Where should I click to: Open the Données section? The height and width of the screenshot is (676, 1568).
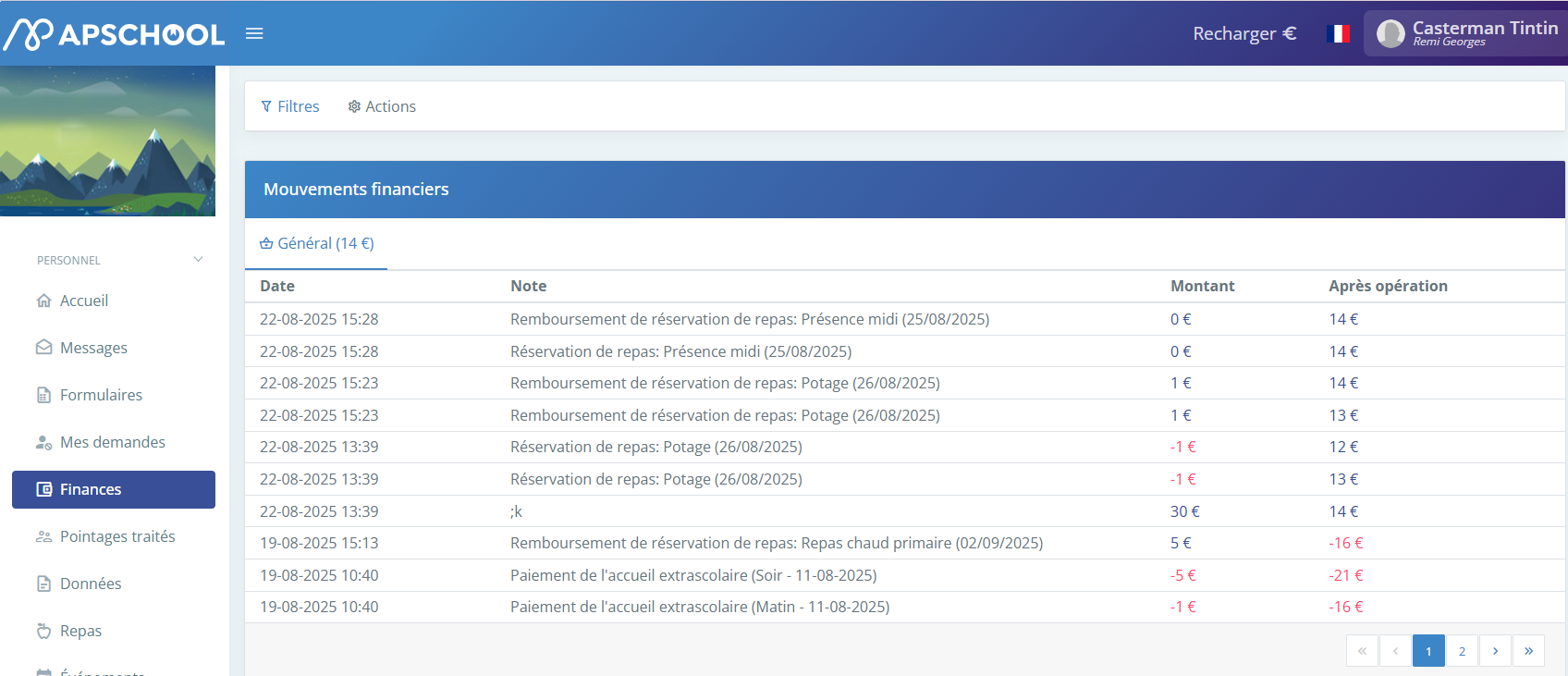tap(91, 584)
